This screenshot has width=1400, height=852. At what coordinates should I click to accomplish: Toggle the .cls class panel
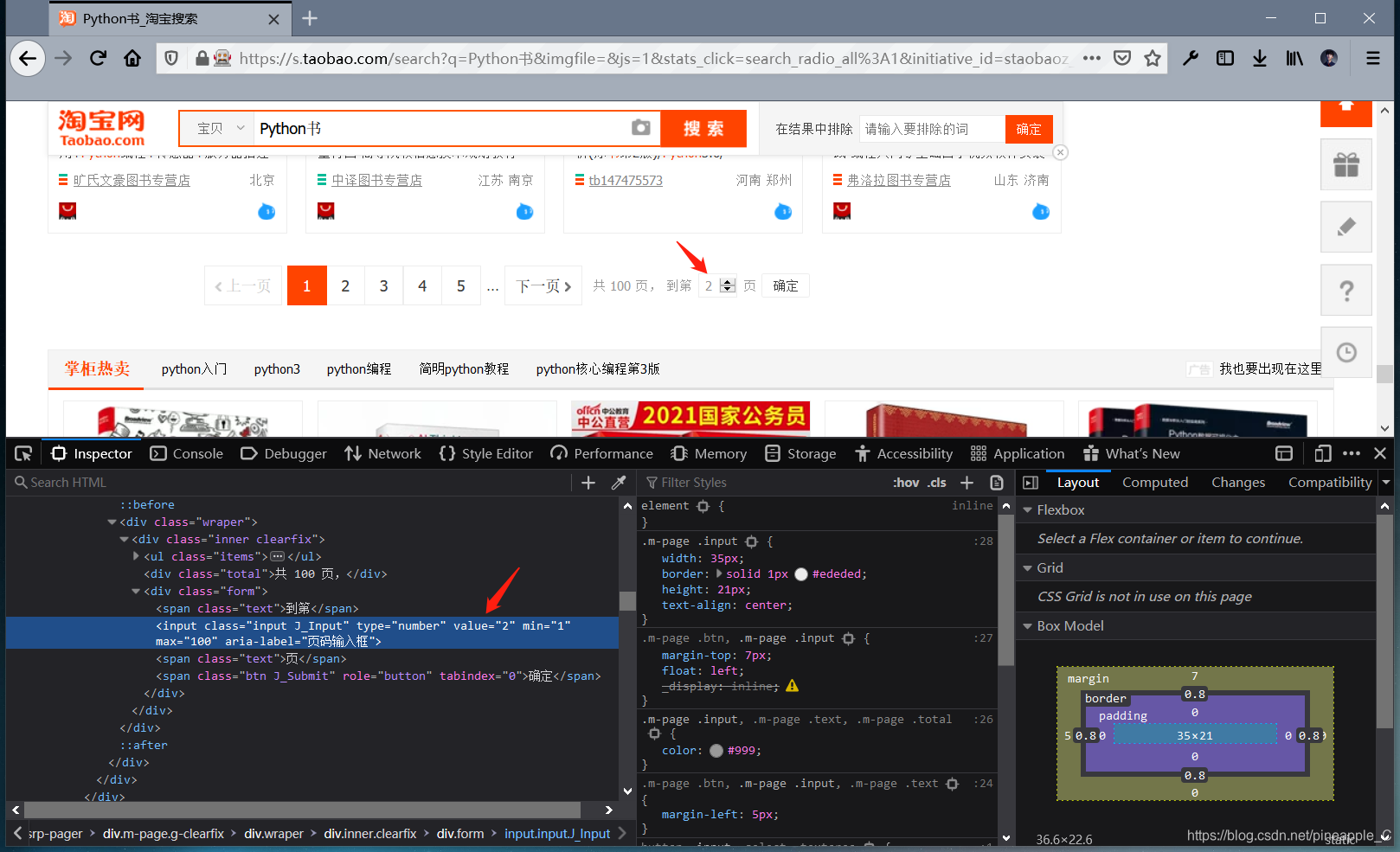(x=937, y=483)
